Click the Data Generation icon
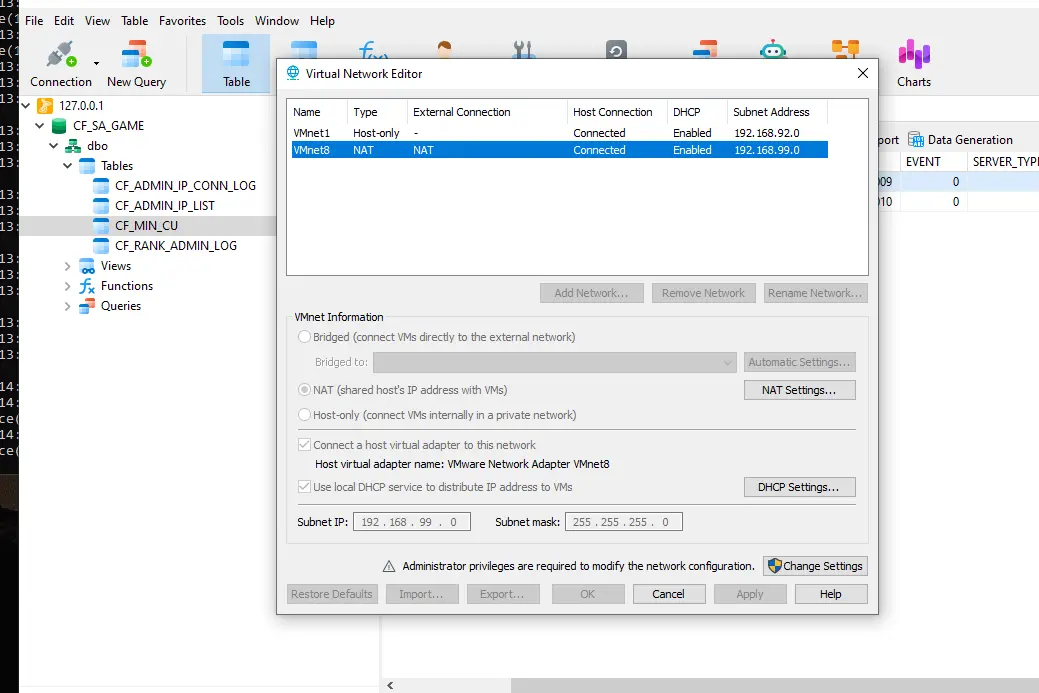 click(916, 140)
